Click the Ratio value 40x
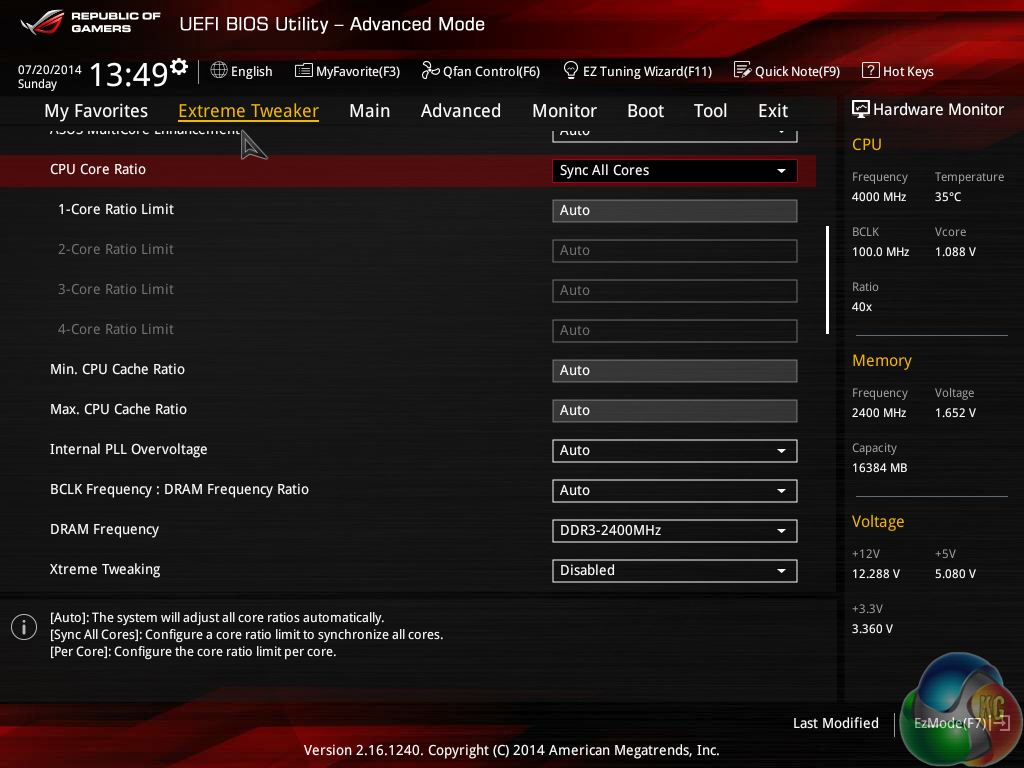This screenshot has height=768, width=1024. pos(862,306)
